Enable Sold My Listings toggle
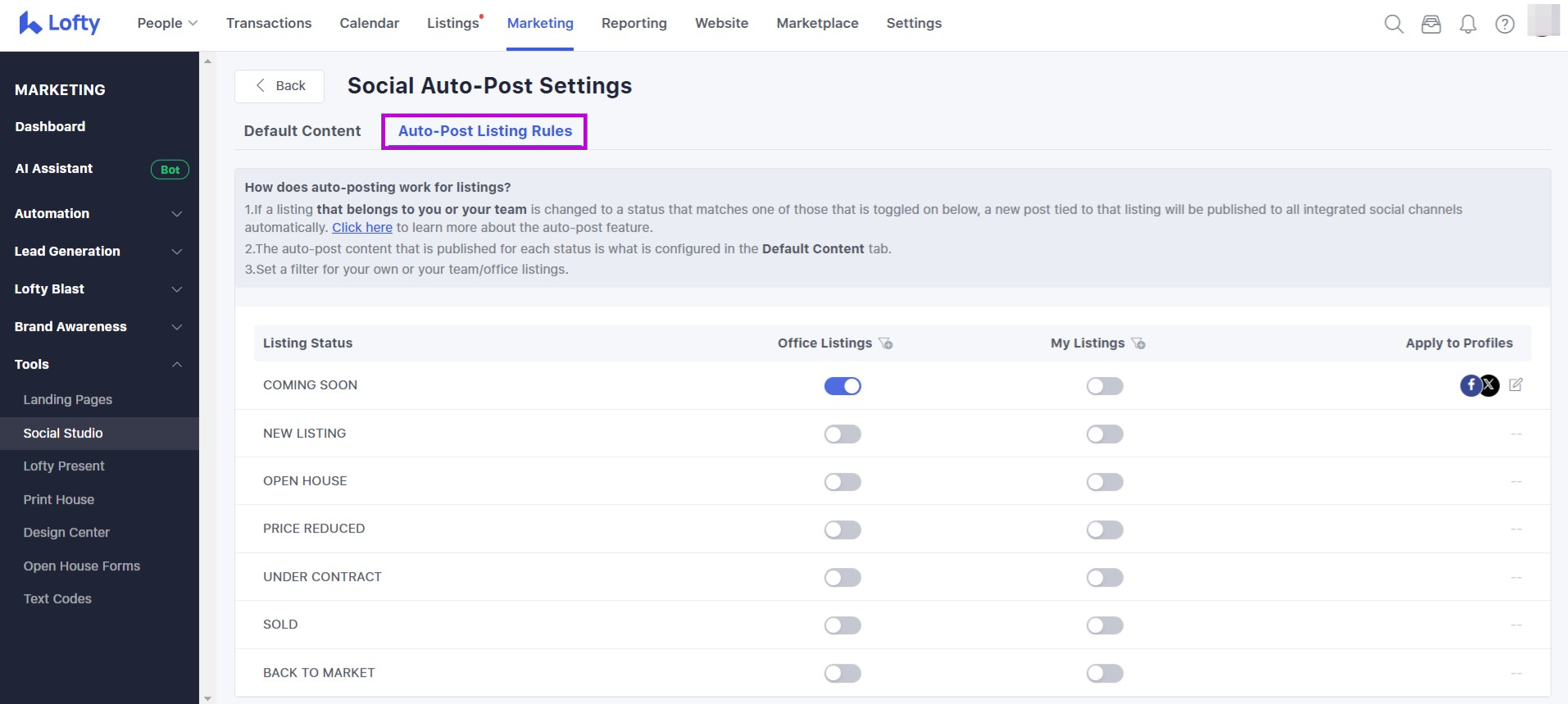The height and width of the screenshot is (704, 1568). pyautogui.click(x=1104, y=626)
